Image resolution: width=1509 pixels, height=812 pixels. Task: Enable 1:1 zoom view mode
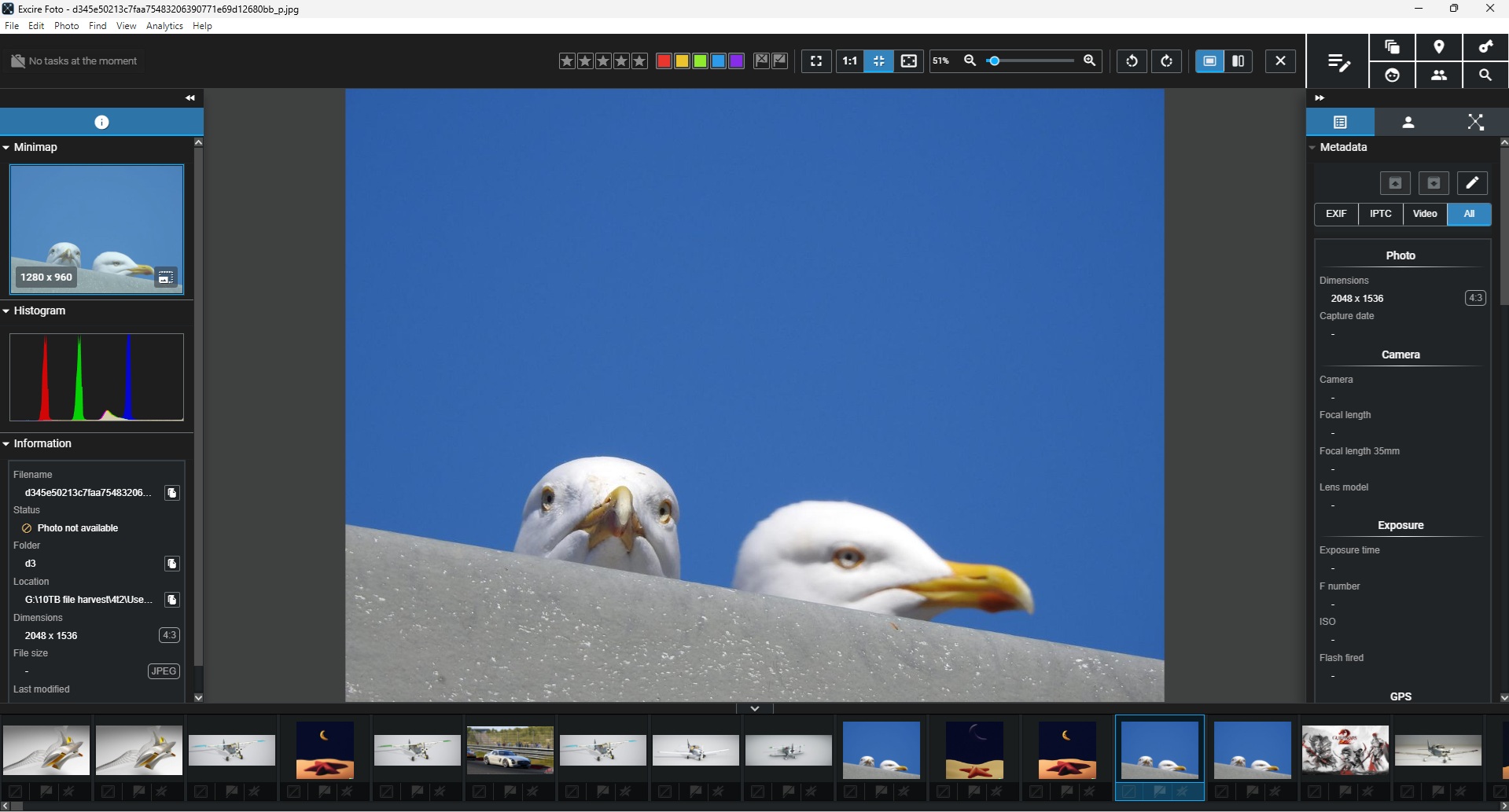tap(849, 61)
